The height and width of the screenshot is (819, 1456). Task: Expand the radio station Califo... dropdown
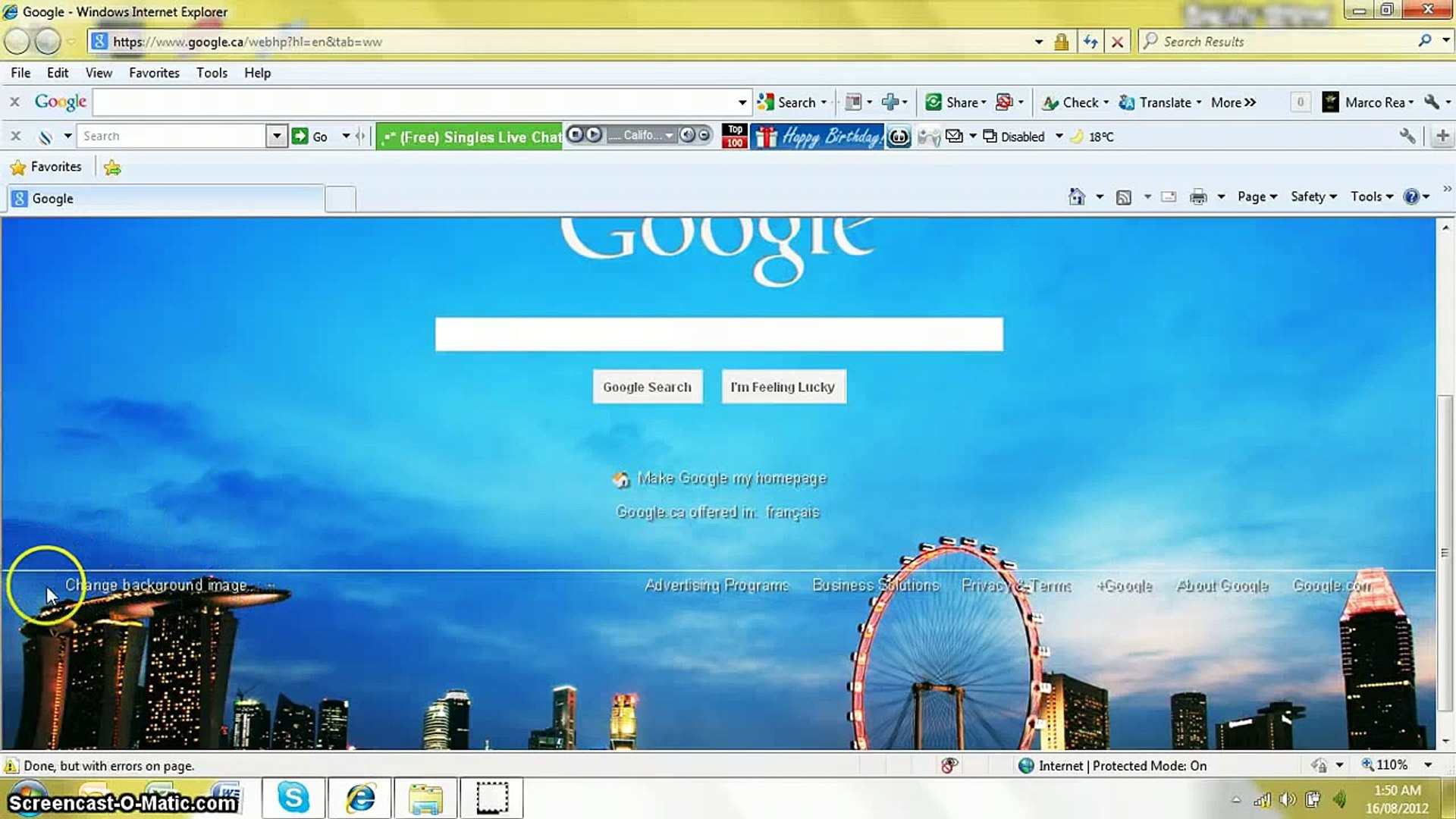669,135
